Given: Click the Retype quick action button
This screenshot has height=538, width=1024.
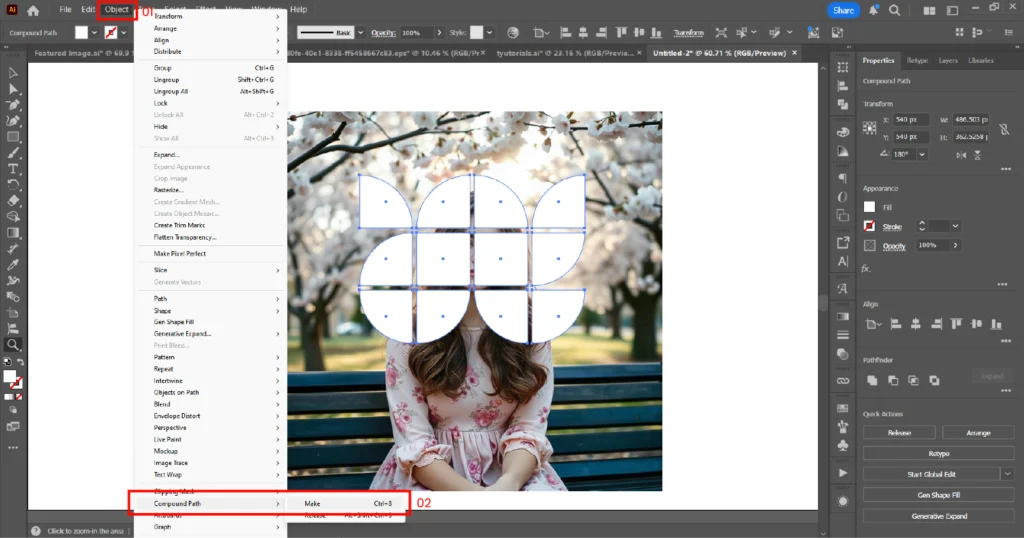Looking at the screenshot, I should point(938,454).
